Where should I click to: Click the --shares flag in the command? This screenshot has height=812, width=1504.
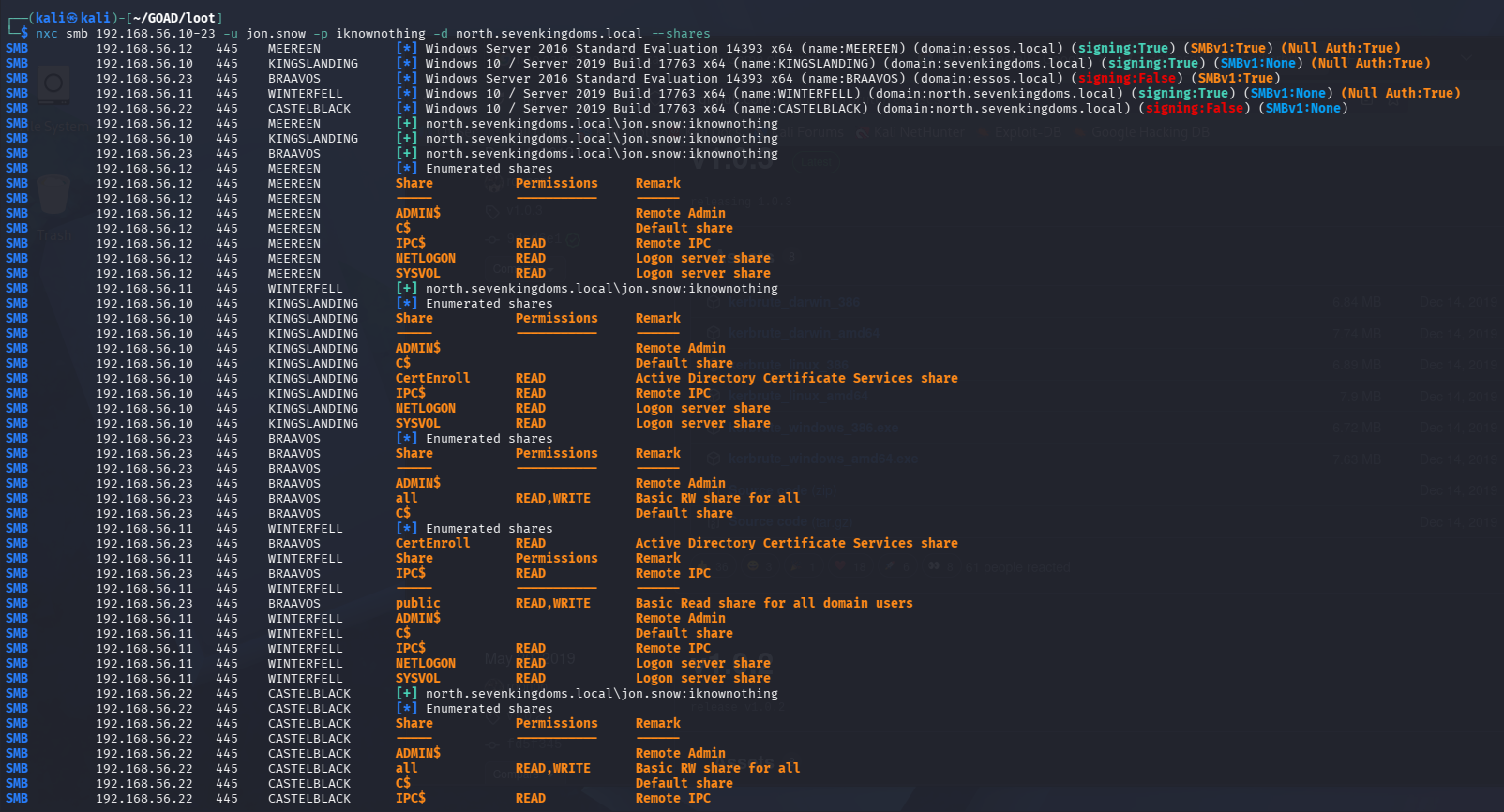pos(681,33)
